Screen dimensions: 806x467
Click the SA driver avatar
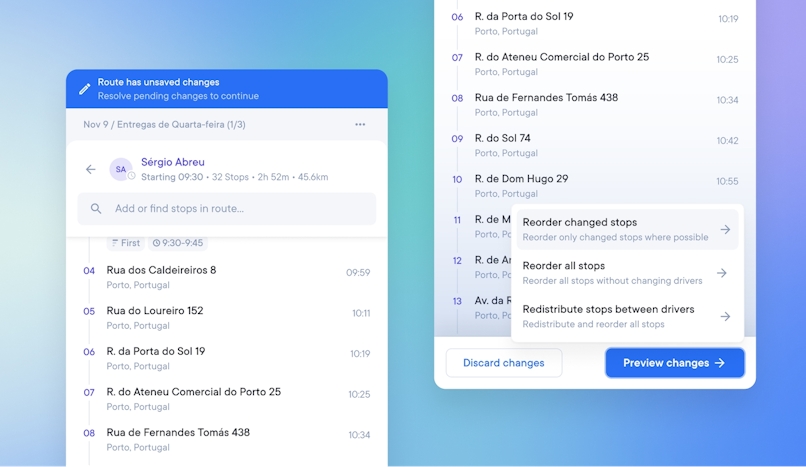coord(121,170)
